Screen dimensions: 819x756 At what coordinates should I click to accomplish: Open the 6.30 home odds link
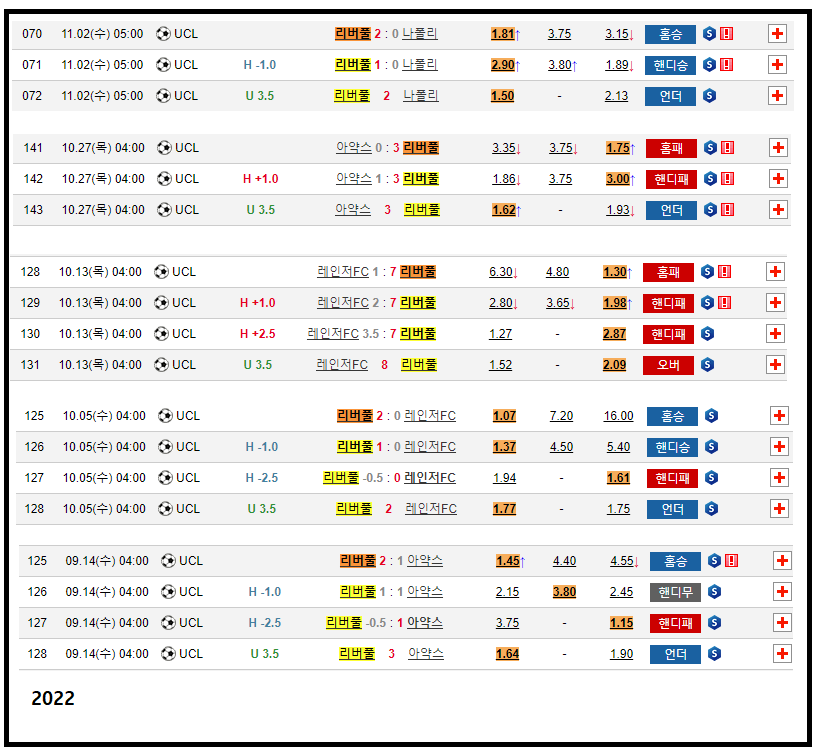pos(502,272)
